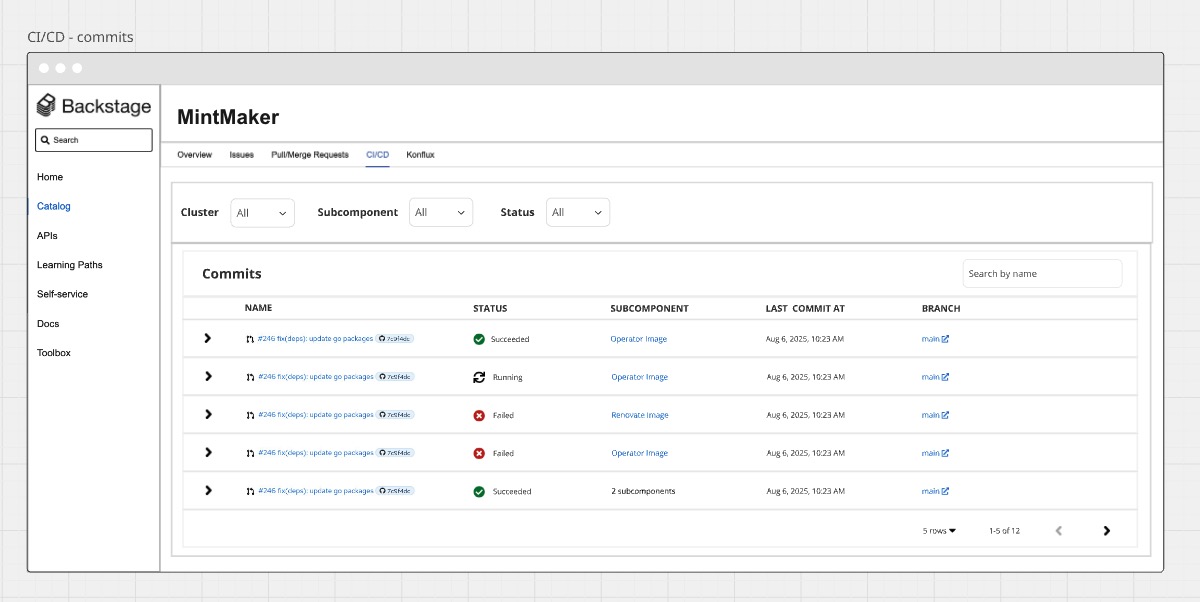Click the Search by name field
Screen dimensions: 1200x602
tap(1042, 273)
